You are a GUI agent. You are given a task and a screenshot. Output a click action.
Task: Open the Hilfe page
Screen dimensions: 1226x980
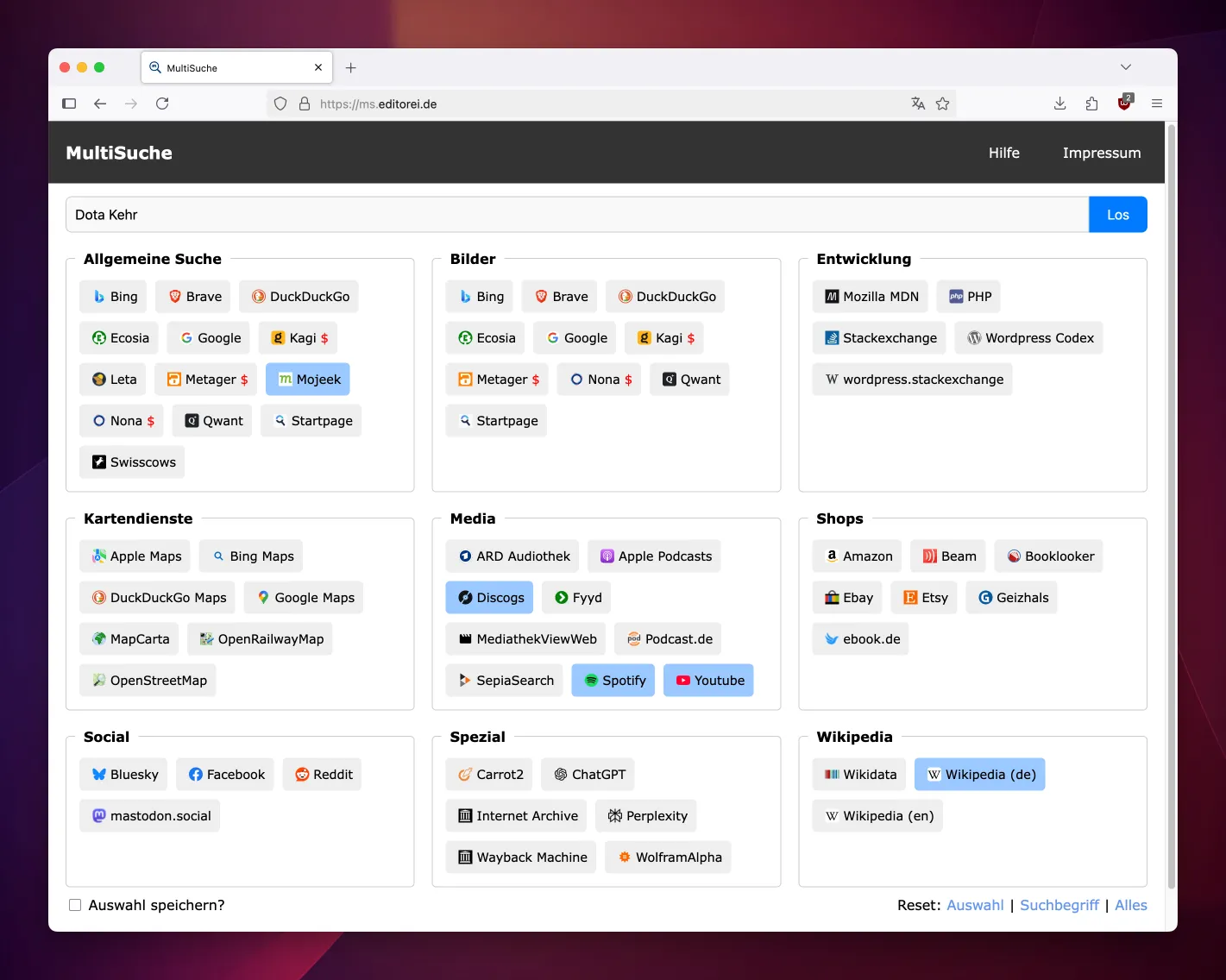(1004, 153)
